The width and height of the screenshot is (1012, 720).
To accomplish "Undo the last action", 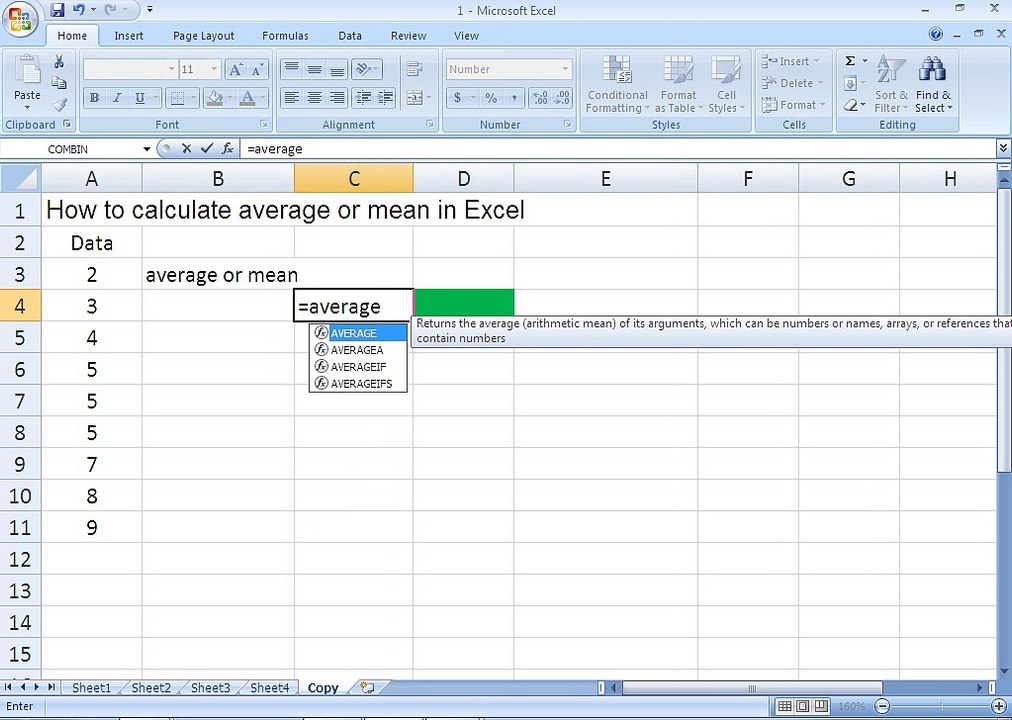I will [79, 10].
